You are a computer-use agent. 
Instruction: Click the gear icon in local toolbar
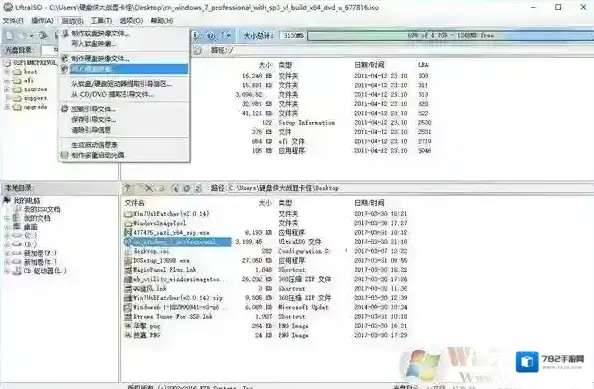(186, 188)
